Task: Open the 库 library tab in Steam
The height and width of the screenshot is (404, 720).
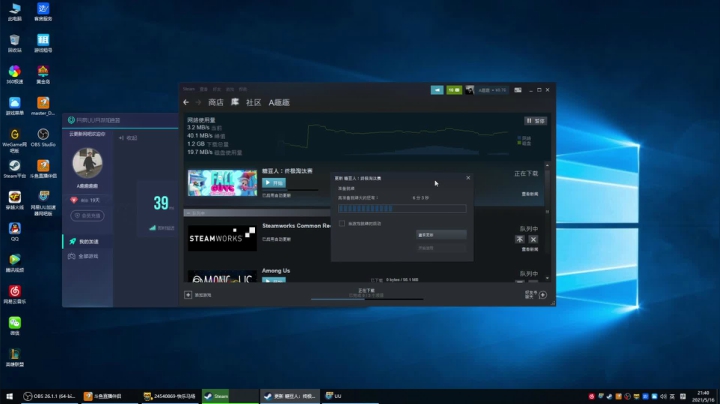Action: pos(235,102)
